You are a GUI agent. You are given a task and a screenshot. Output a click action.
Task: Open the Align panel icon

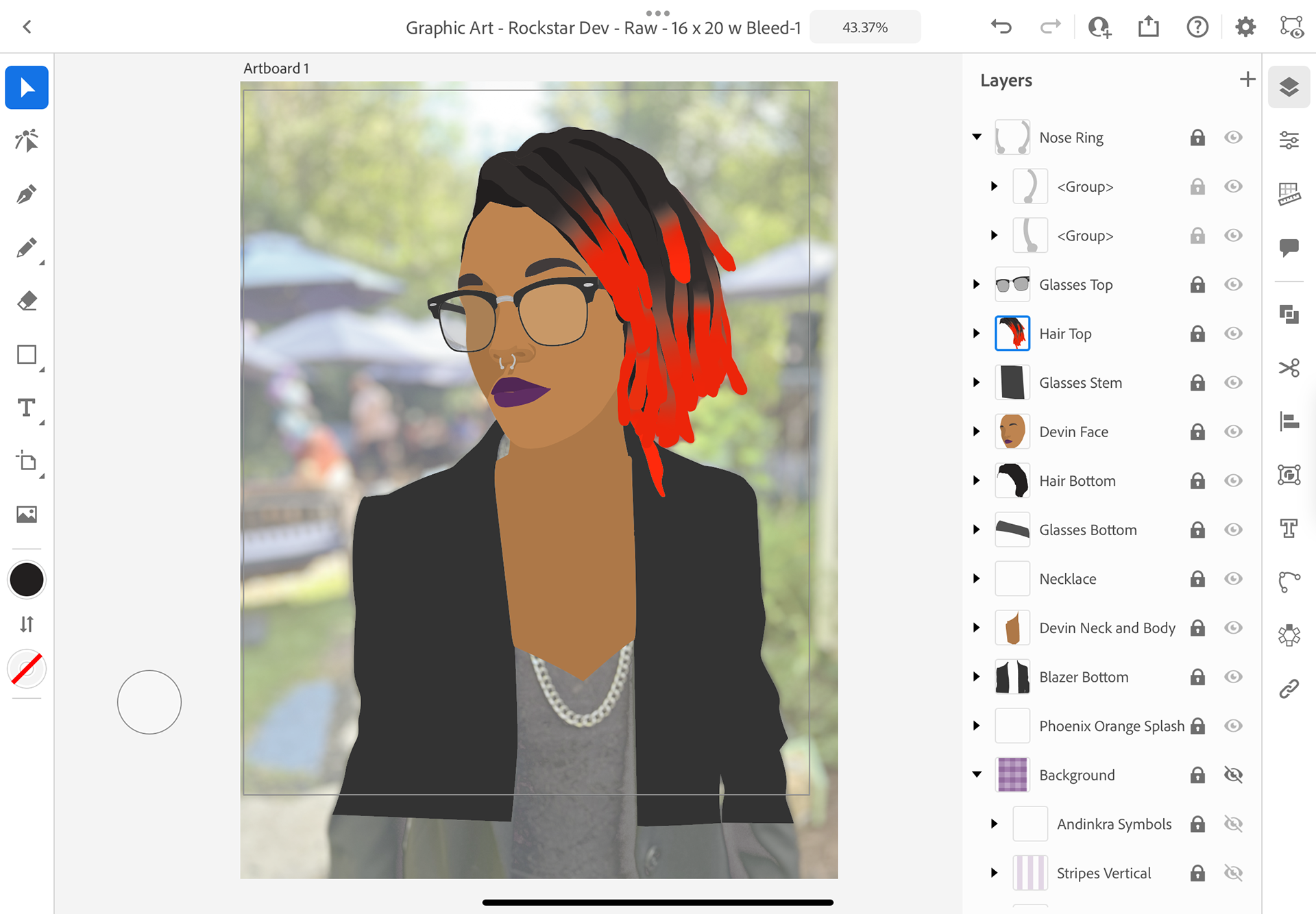pyautogui.click(x=1289, y=421)
